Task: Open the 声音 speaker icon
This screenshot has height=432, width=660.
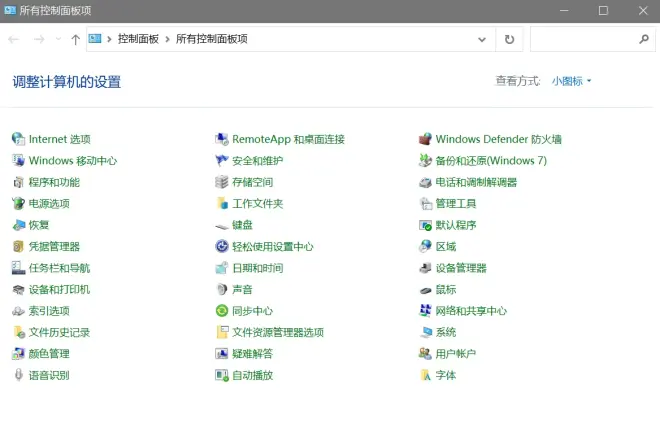Action: point(222,289)
